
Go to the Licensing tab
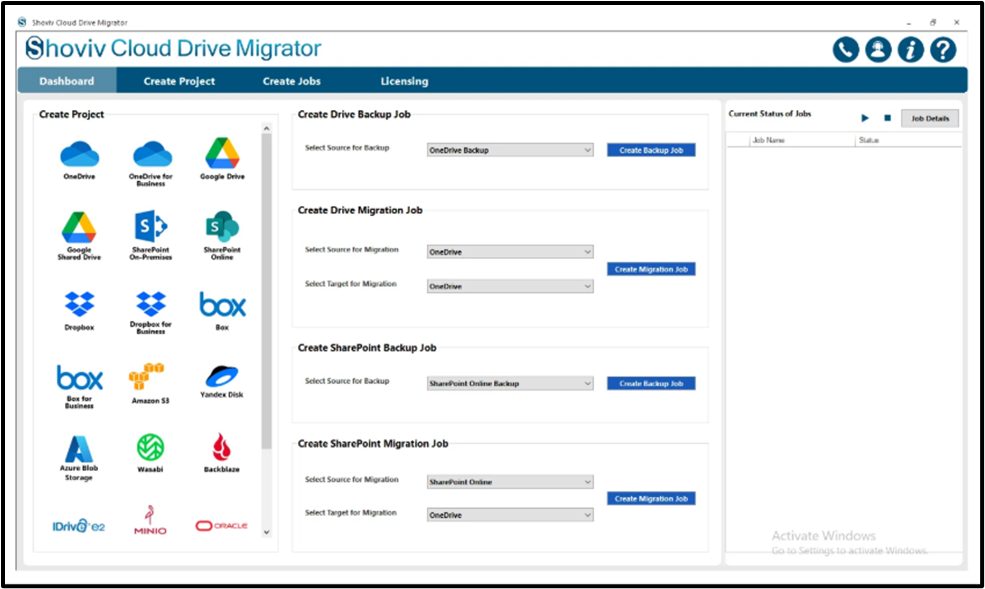pyautogui.click(x=405, y=81)
